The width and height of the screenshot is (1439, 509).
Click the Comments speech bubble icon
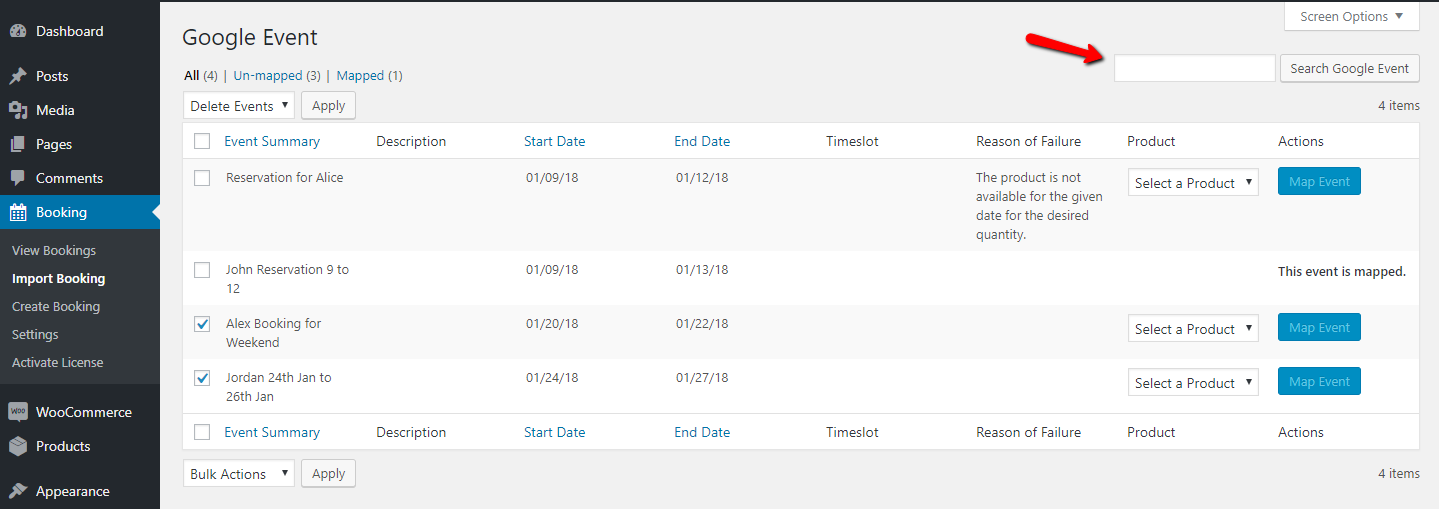click(18, 178)
